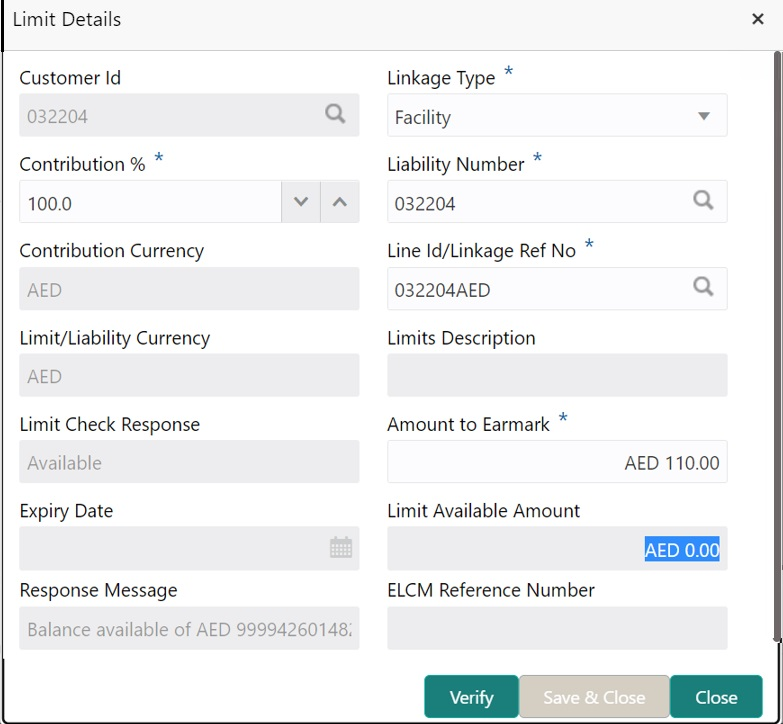783x724 pixels.
Task: Click the Limit Details title text
Action: click(67, 19)
